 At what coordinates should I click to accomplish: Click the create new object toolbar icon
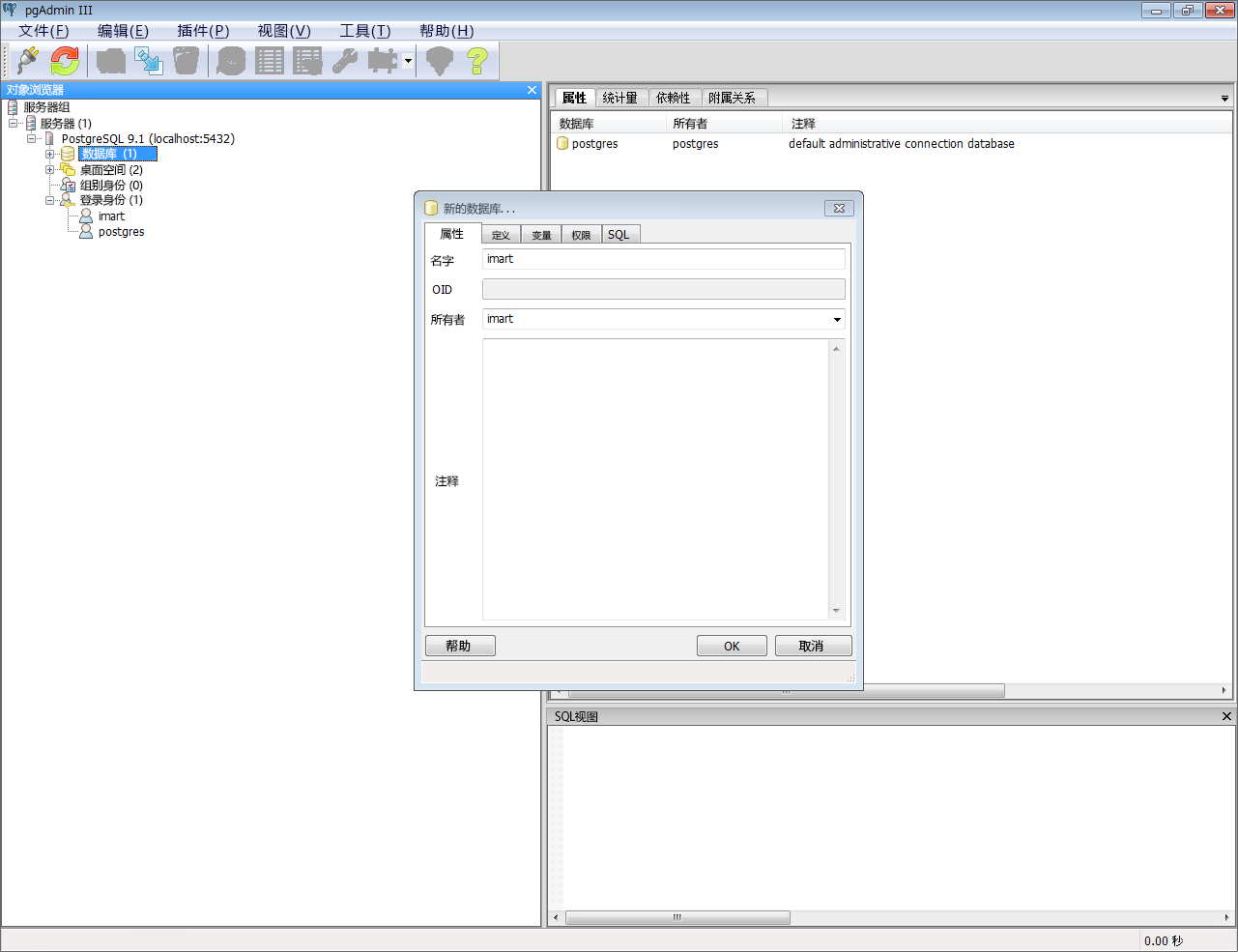[149, 61]
